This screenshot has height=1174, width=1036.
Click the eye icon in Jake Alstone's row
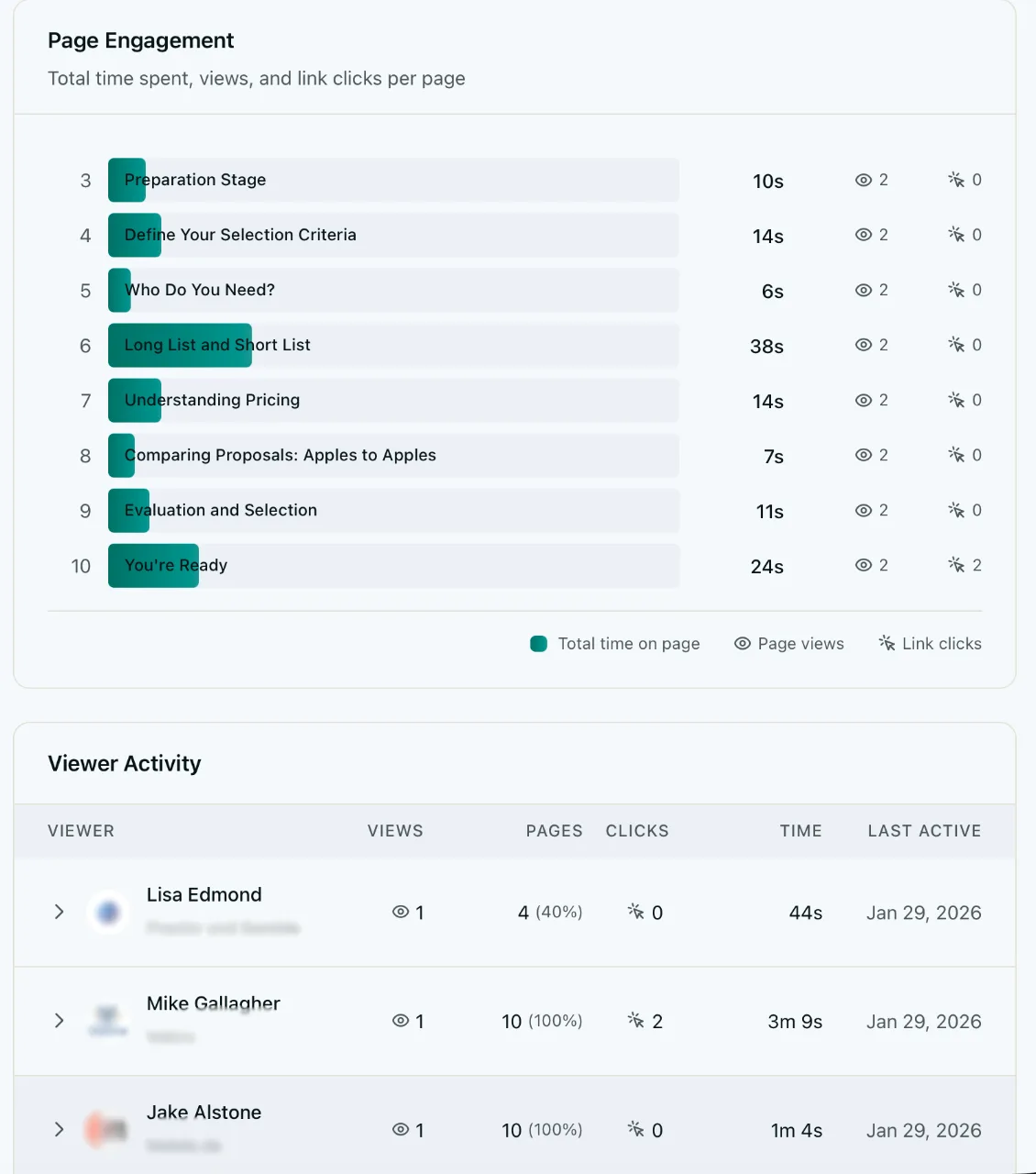[401, 1130]
